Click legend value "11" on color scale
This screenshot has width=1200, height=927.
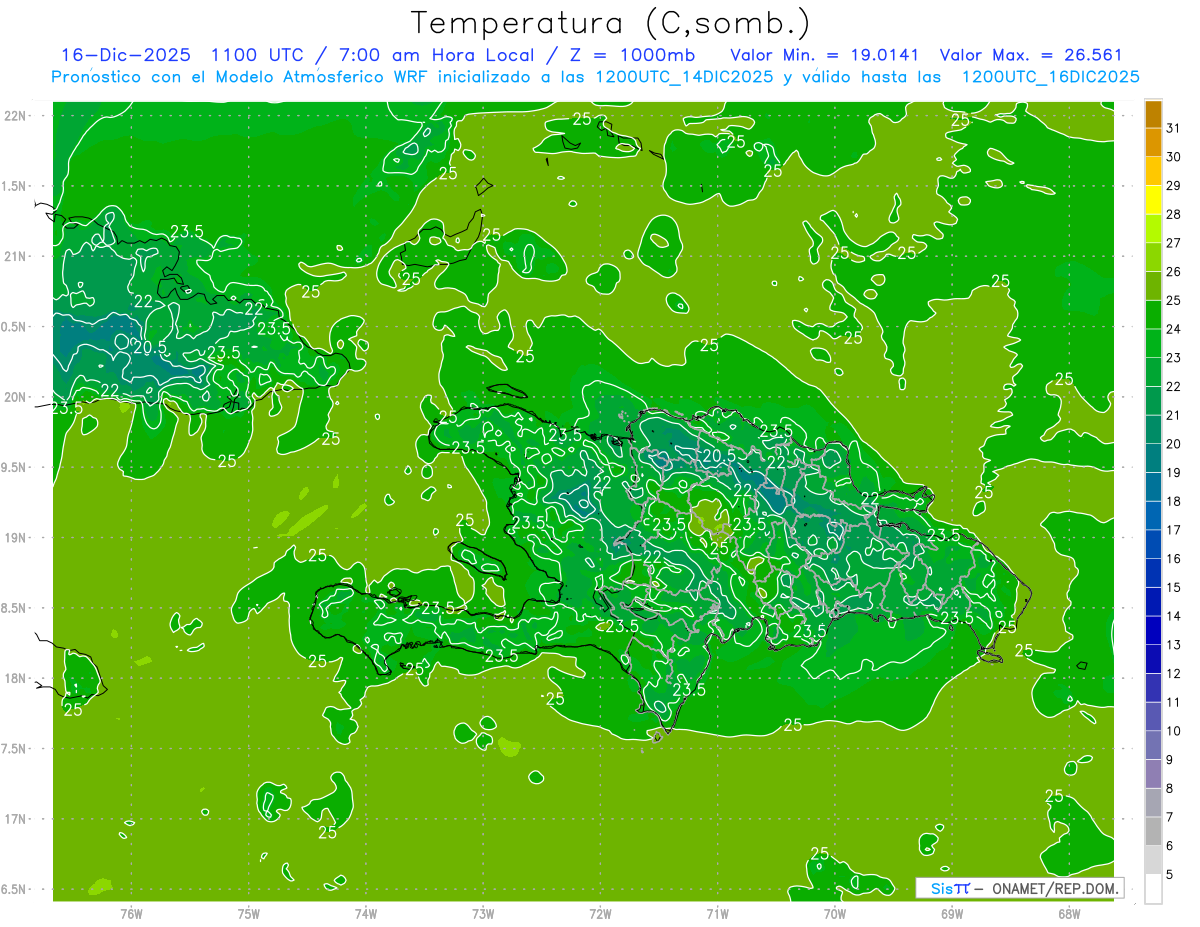click(1173, 702)
